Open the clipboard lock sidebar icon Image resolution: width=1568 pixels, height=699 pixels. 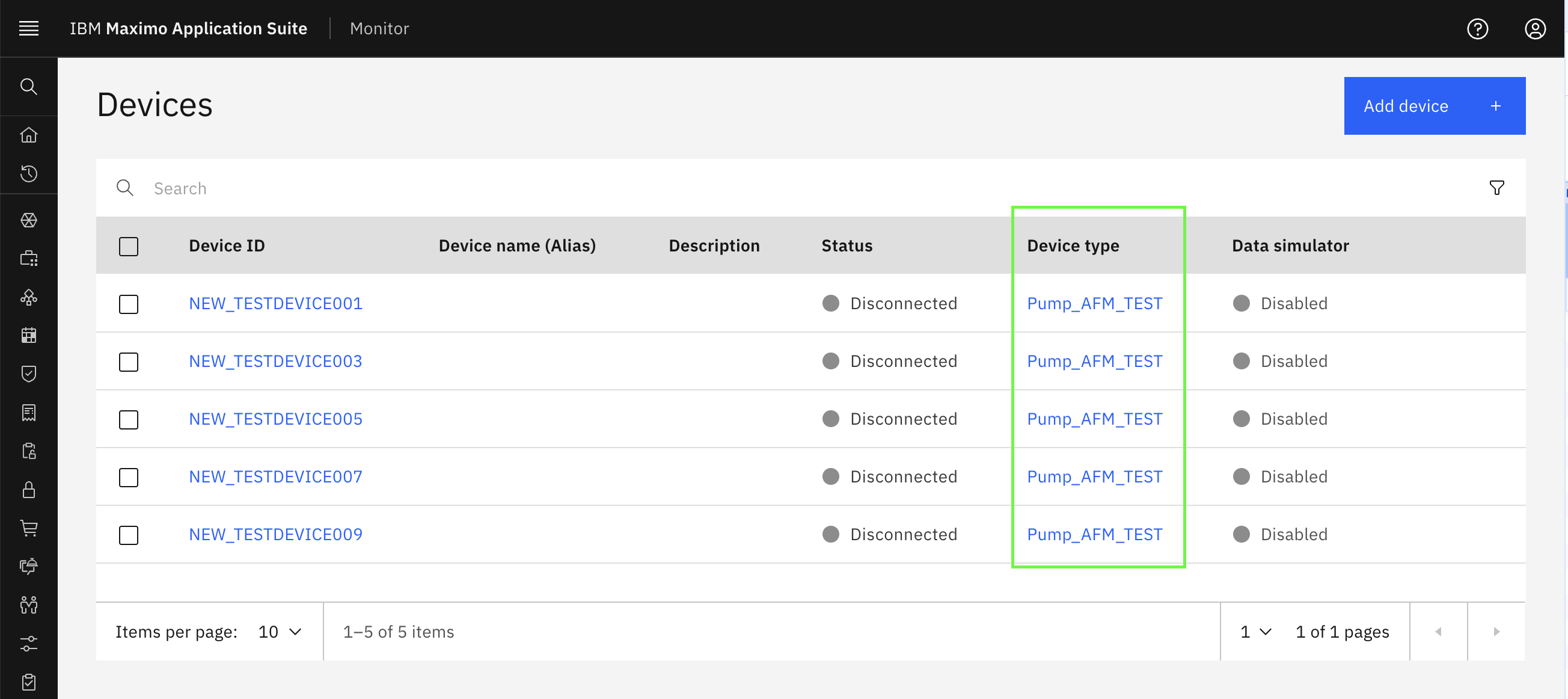point(29,451)
